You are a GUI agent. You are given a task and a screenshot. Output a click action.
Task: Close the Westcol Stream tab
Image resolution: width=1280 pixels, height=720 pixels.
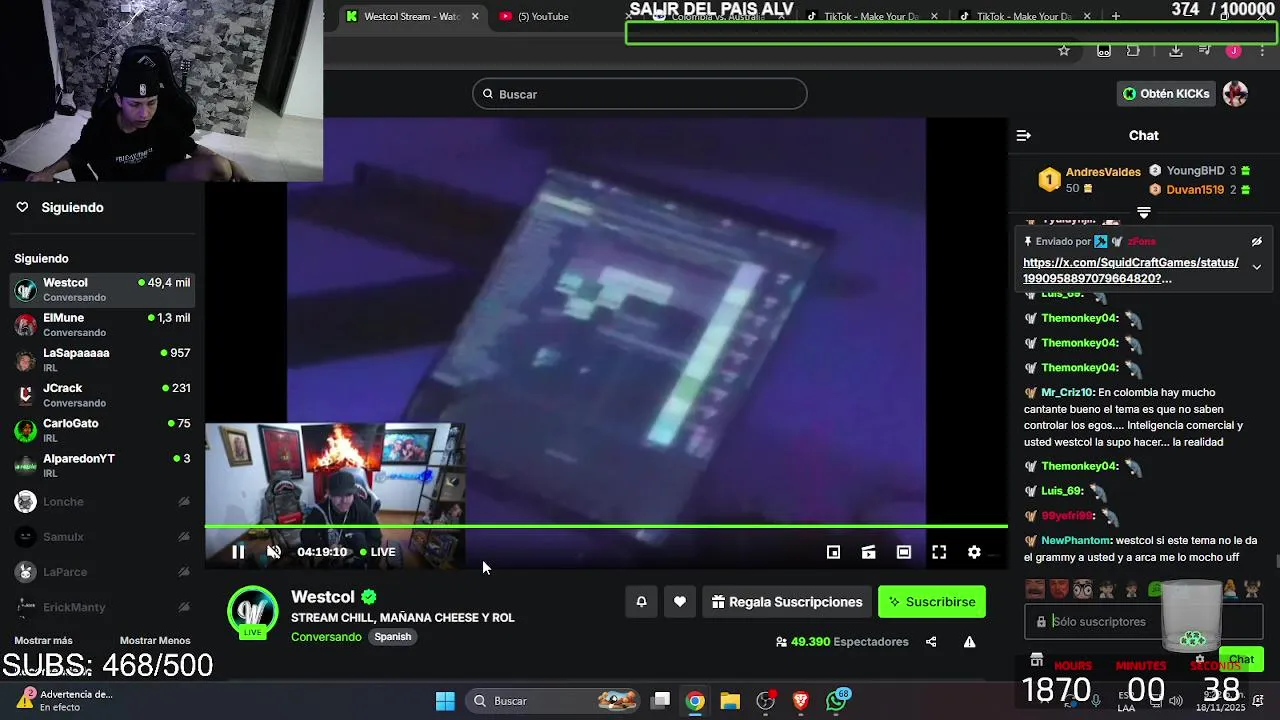tap(475, 16)
